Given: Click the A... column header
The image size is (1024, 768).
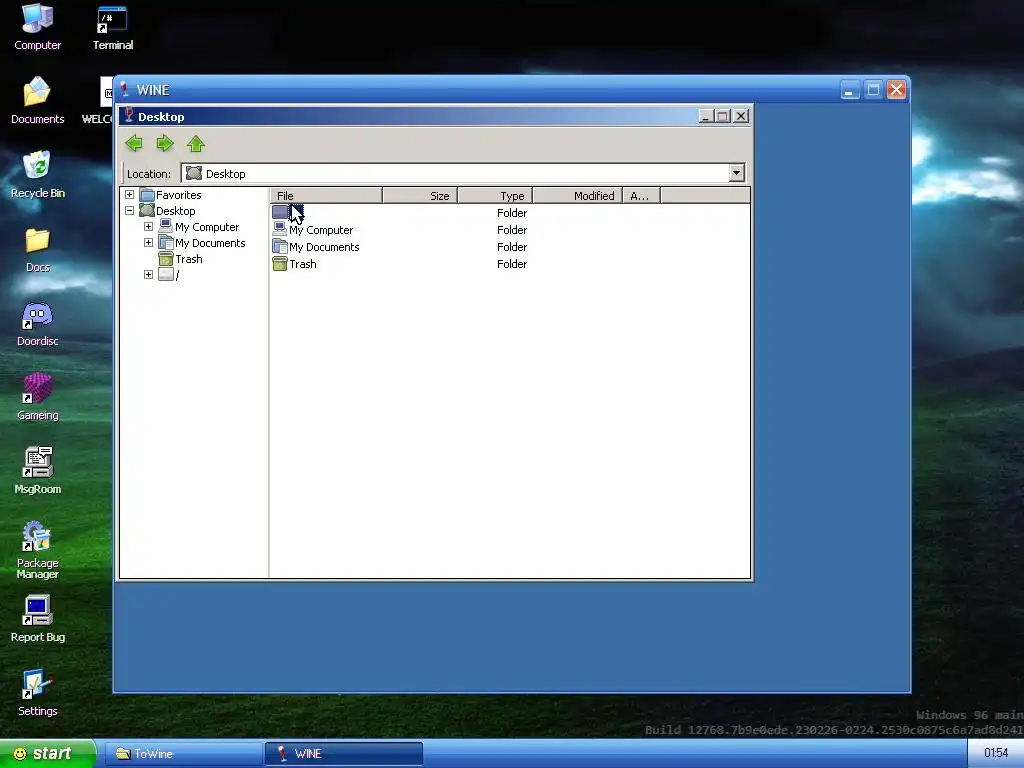Looking at the screenshot, I should click(x=641, y=195).
